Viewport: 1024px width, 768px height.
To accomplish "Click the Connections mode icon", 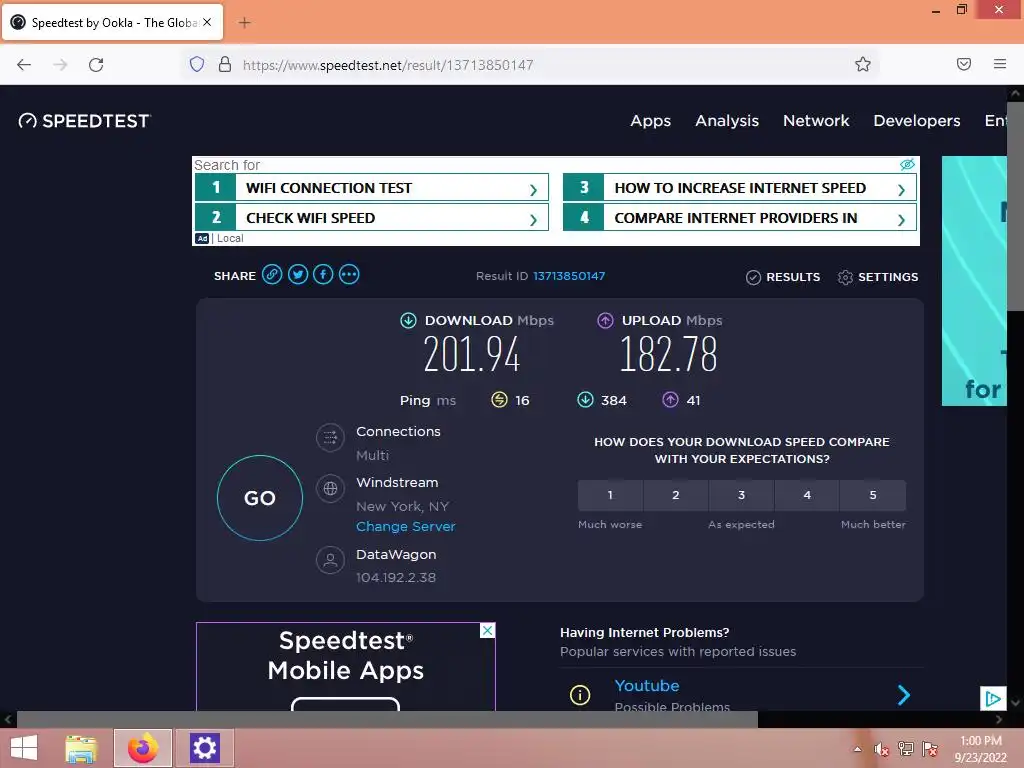I will tap(330, 438).
